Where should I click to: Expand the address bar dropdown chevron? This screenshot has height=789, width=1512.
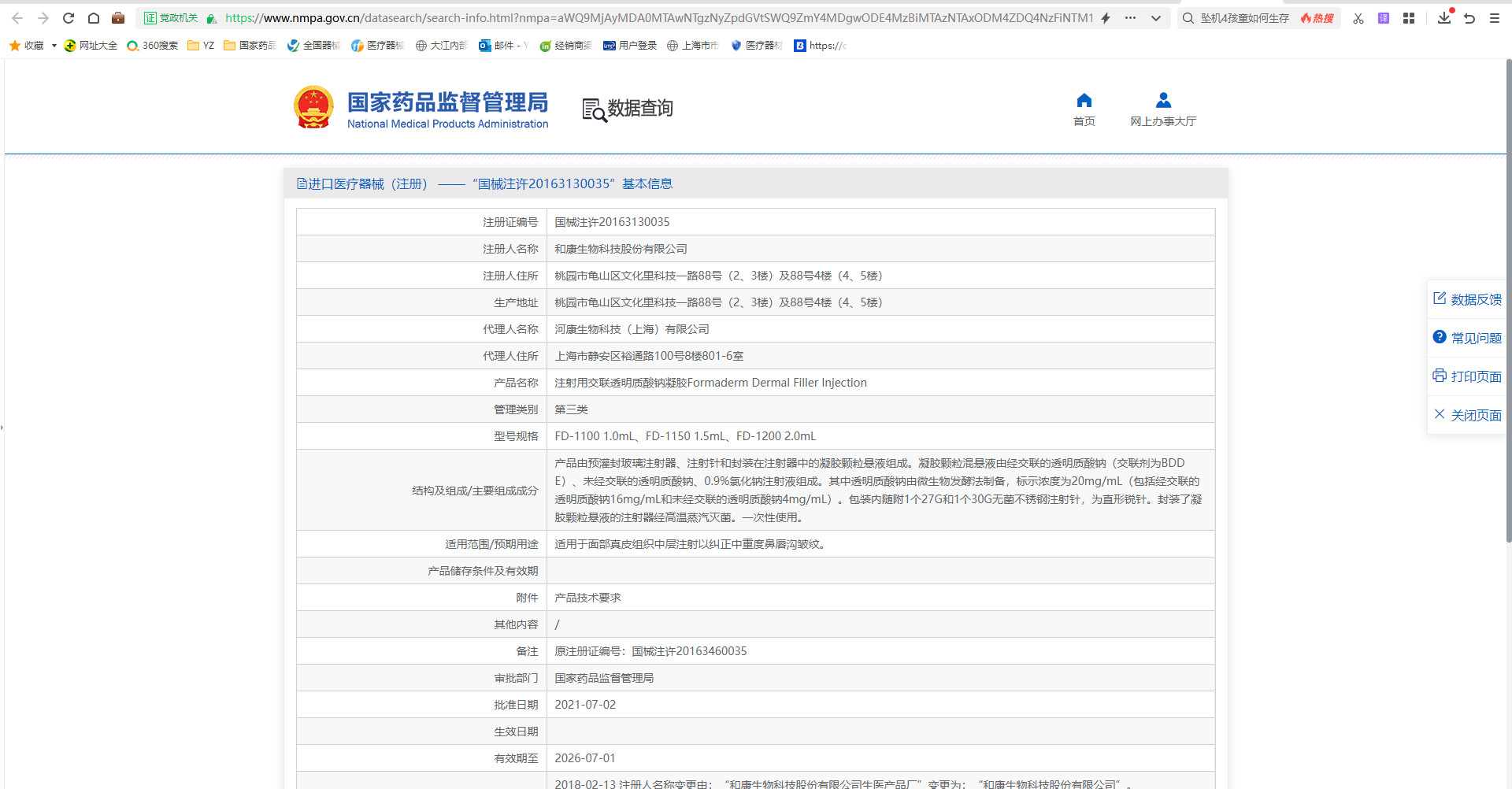(x=1156, y=18)
